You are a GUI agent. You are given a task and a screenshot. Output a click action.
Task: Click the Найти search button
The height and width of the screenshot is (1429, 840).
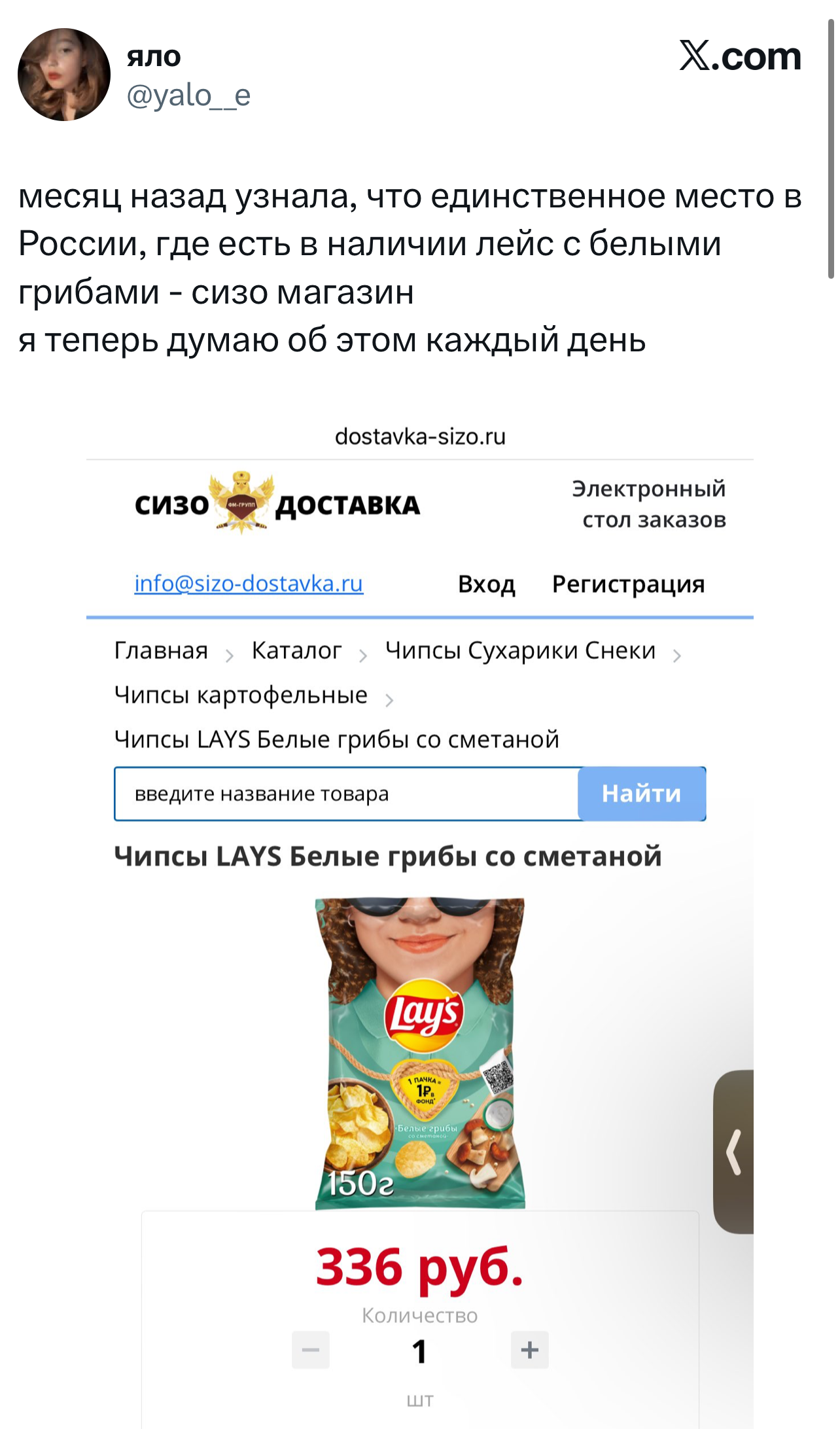[x=642, y=794]
